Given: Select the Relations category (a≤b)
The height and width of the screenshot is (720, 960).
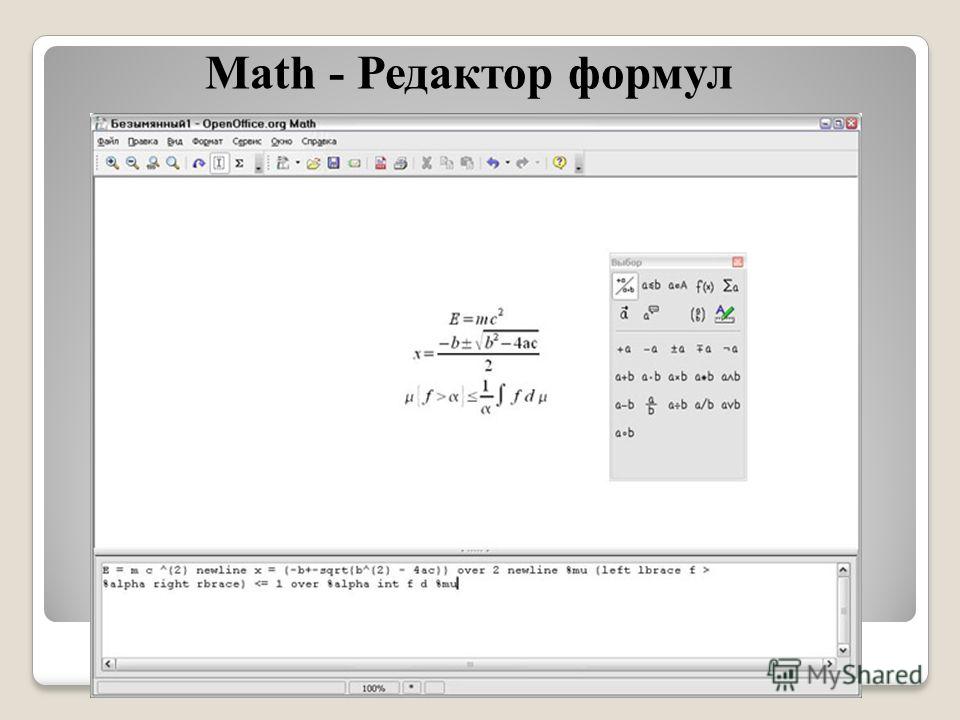Looking at the screenshot, I should [x=651, y=286].
